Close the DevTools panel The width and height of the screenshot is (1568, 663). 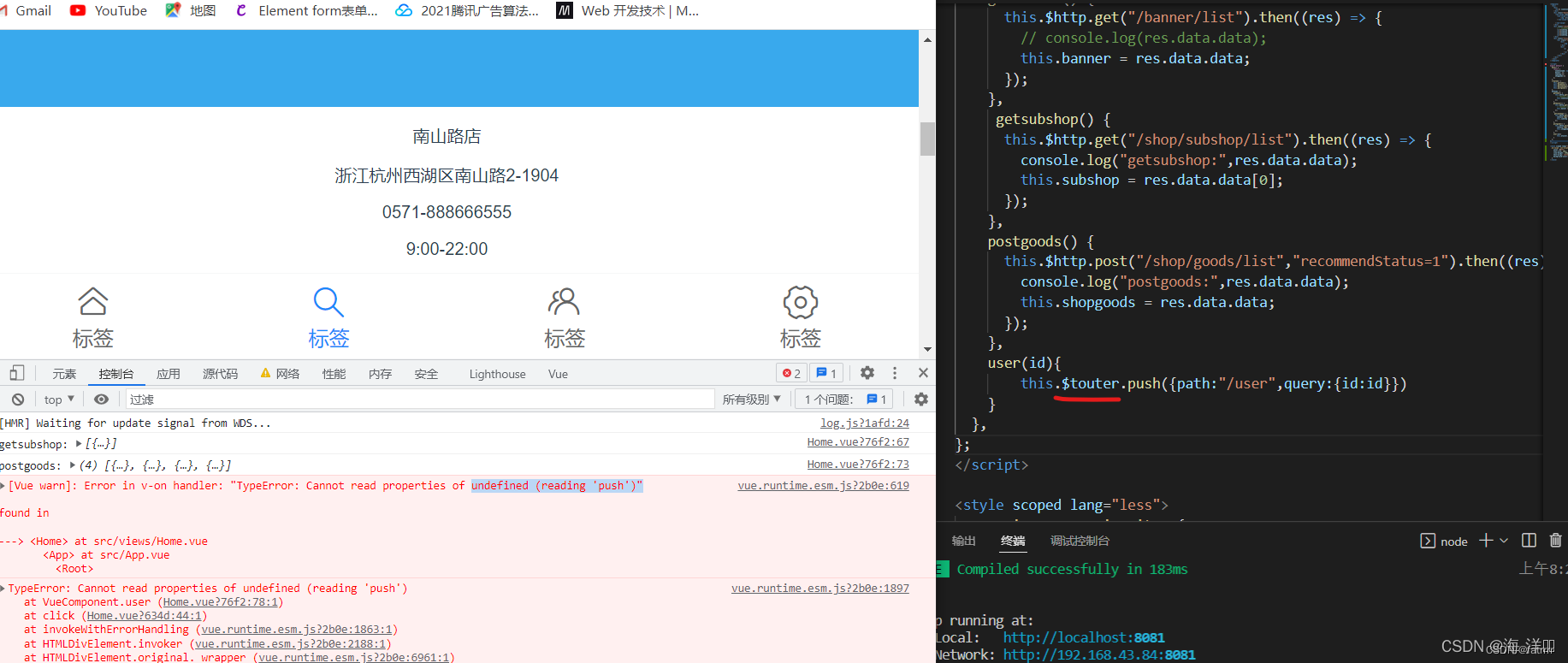pos(923,373)
